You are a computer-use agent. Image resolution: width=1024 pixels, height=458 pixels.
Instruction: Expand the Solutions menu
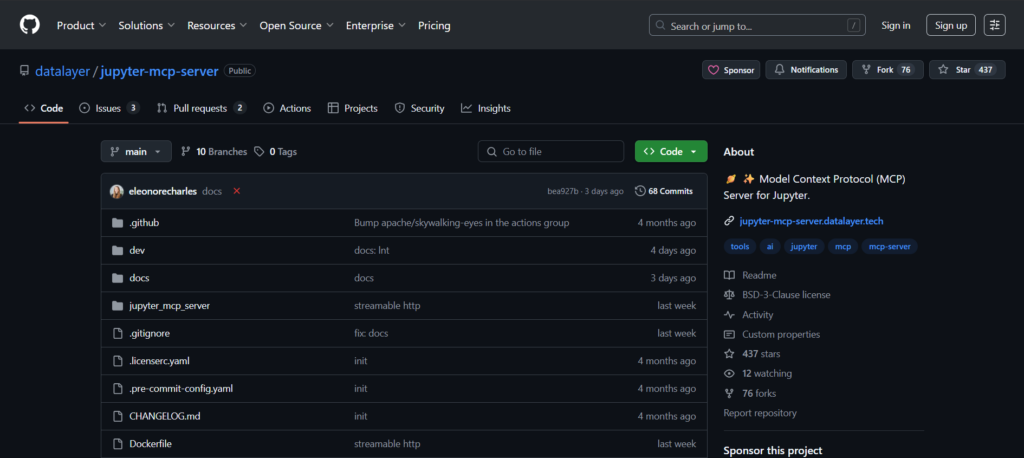[146, 25]
